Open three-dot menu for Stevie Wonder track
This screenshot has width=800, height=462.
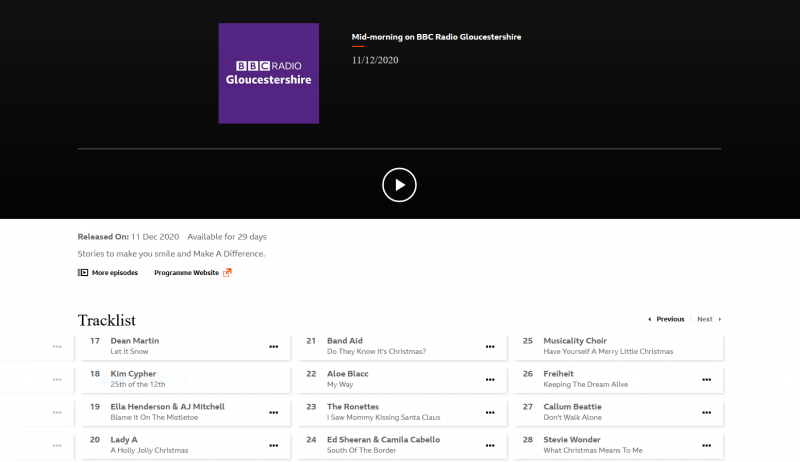point(706,445)
